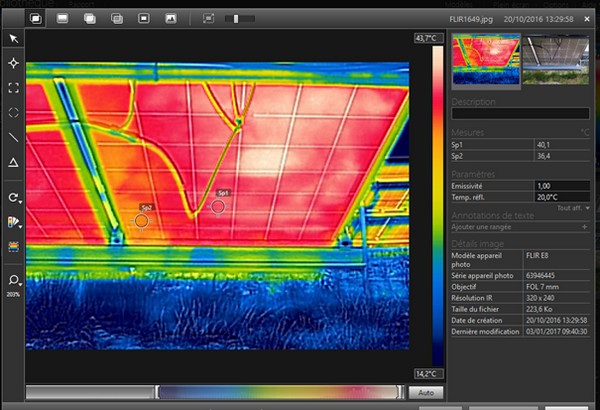The image size is (600, 410).
Task: Click the Dernière modification date 03/01/2017 09:40:30
Action: tap(556, 332)
